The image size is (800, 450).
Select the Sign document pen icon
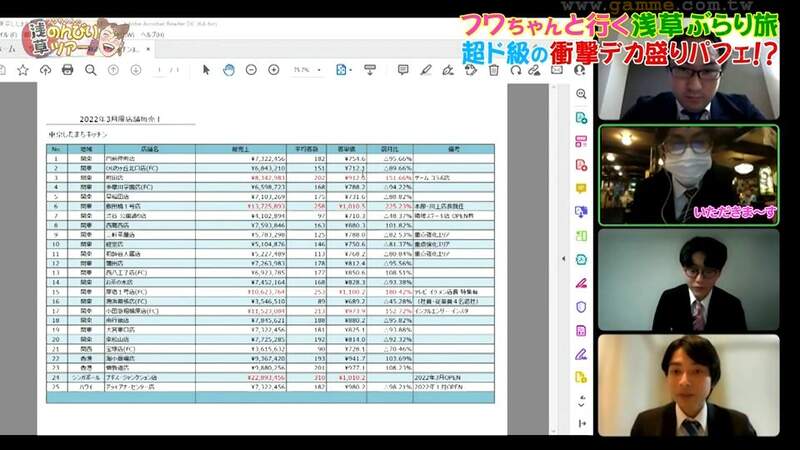click(x=448, y=70)
